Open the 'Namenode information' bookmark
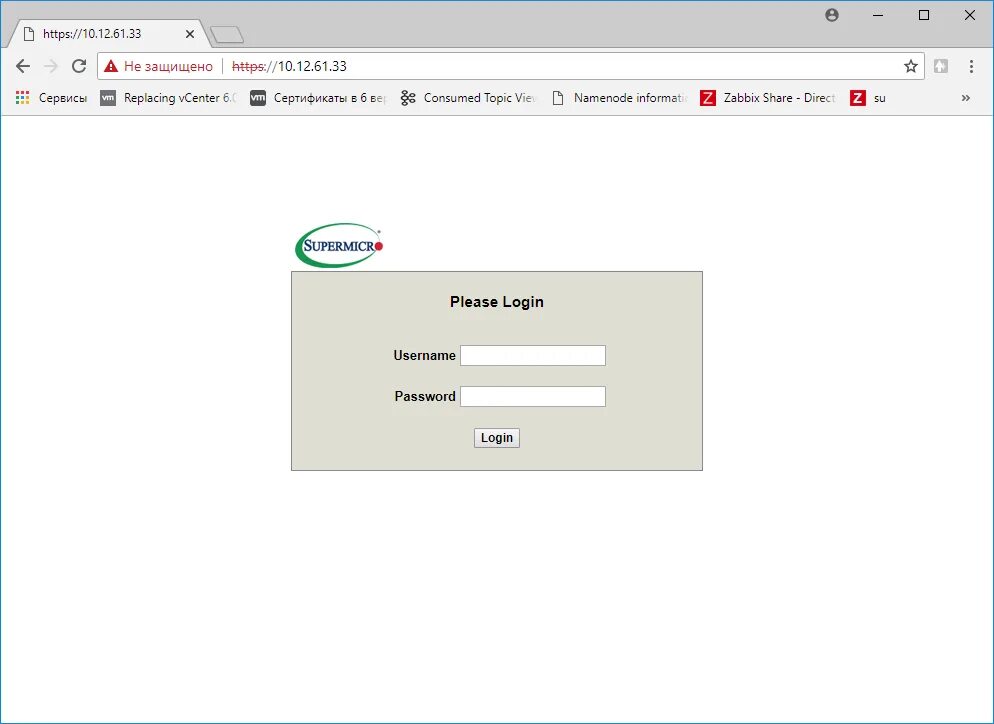994x724 pixels. [x=619, y=98]
